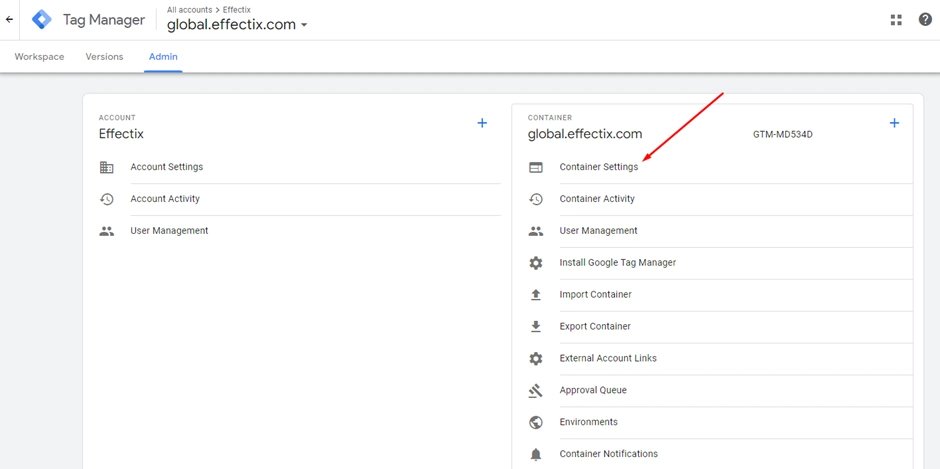Open the Approval Queue

pos(593,390)
